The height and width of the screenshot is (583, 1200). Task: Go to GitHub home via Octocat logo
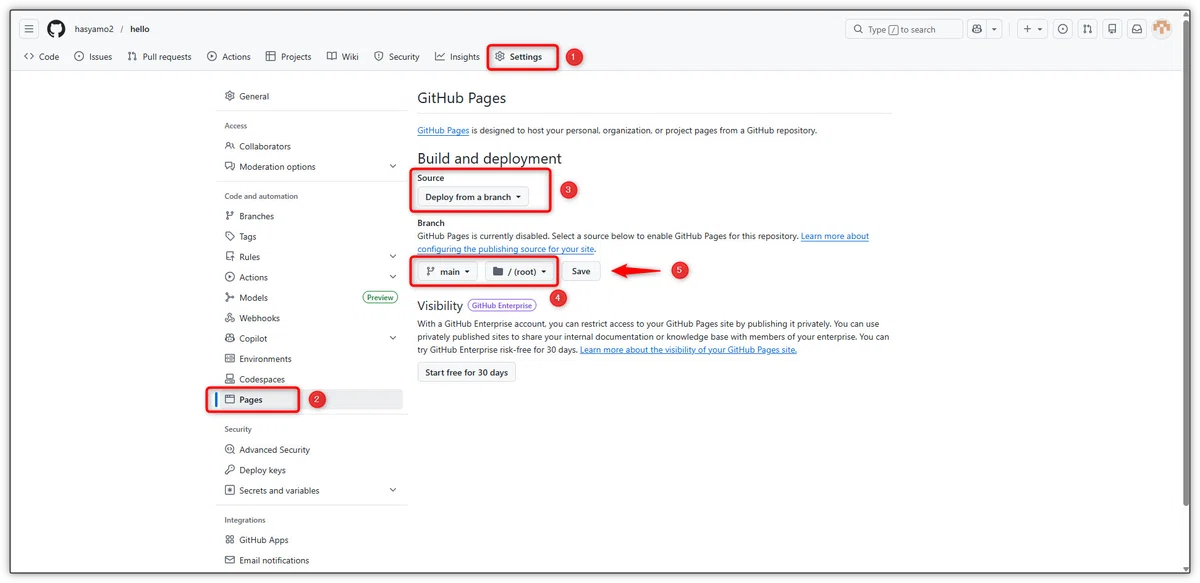[56, 29]
